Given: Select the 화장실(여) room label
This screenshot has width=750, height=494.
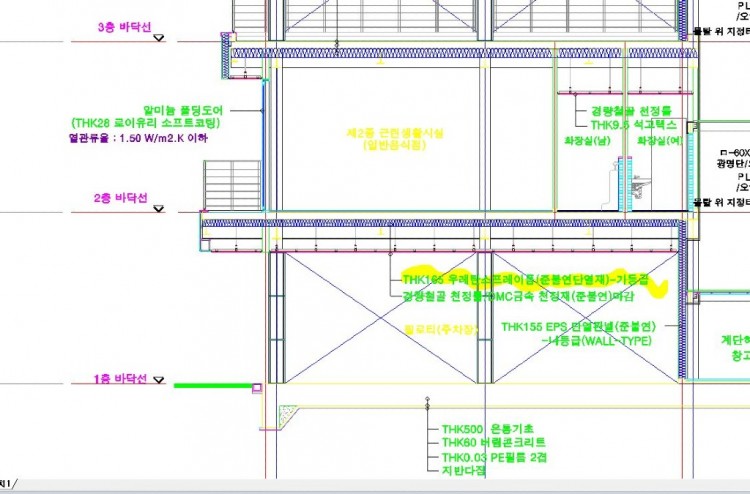Looking at the screenshot, I should [x=660, y=140].
